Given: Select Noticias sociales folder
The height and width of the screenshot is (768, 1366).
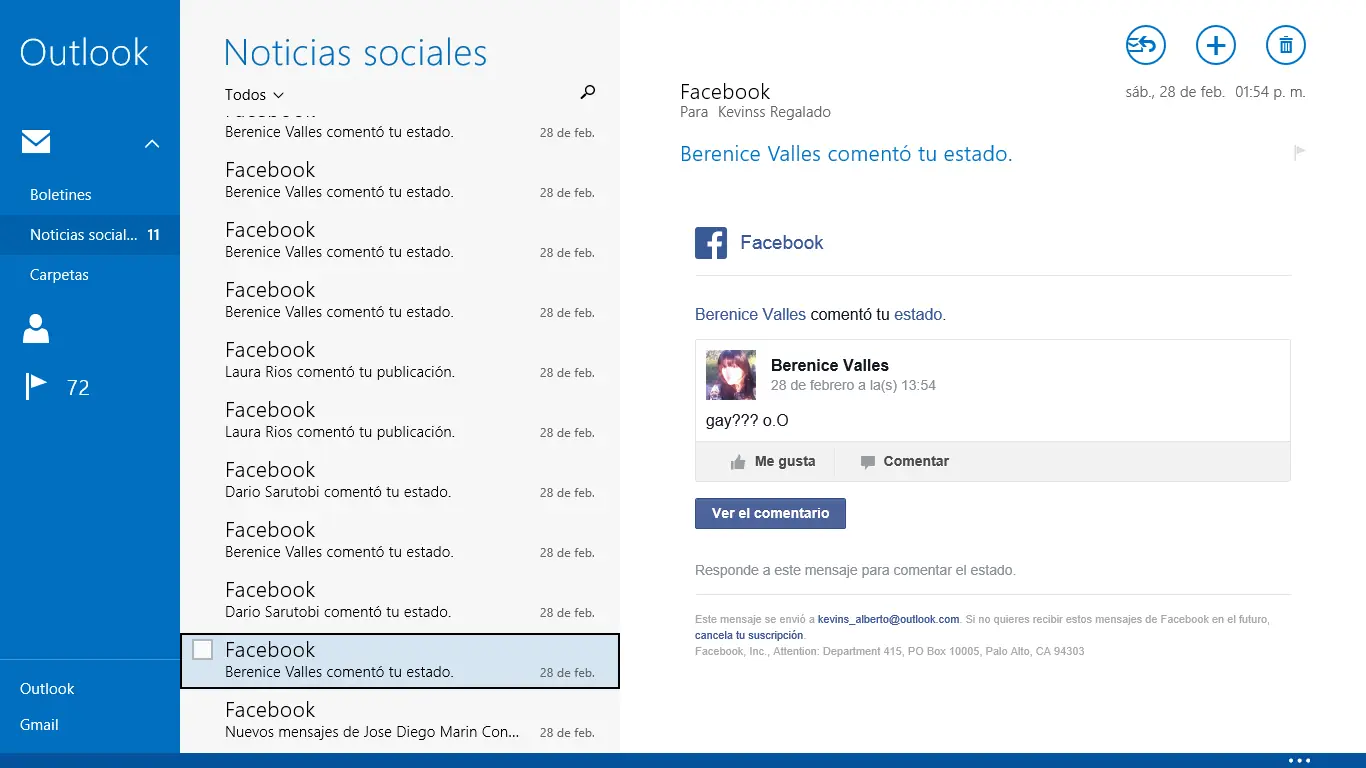Looking at the screenshot, I should tap(90, 235).
